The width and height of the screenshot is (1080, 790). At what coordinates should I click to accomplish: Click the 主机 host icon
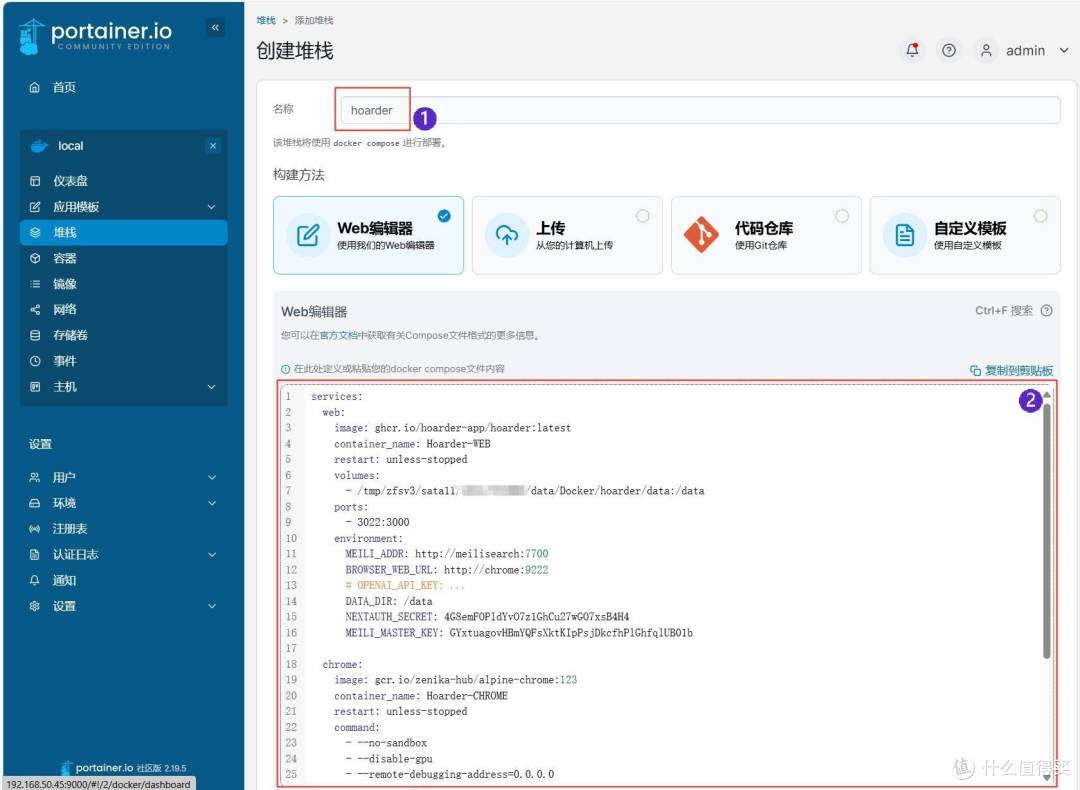(x=35, y=387)
